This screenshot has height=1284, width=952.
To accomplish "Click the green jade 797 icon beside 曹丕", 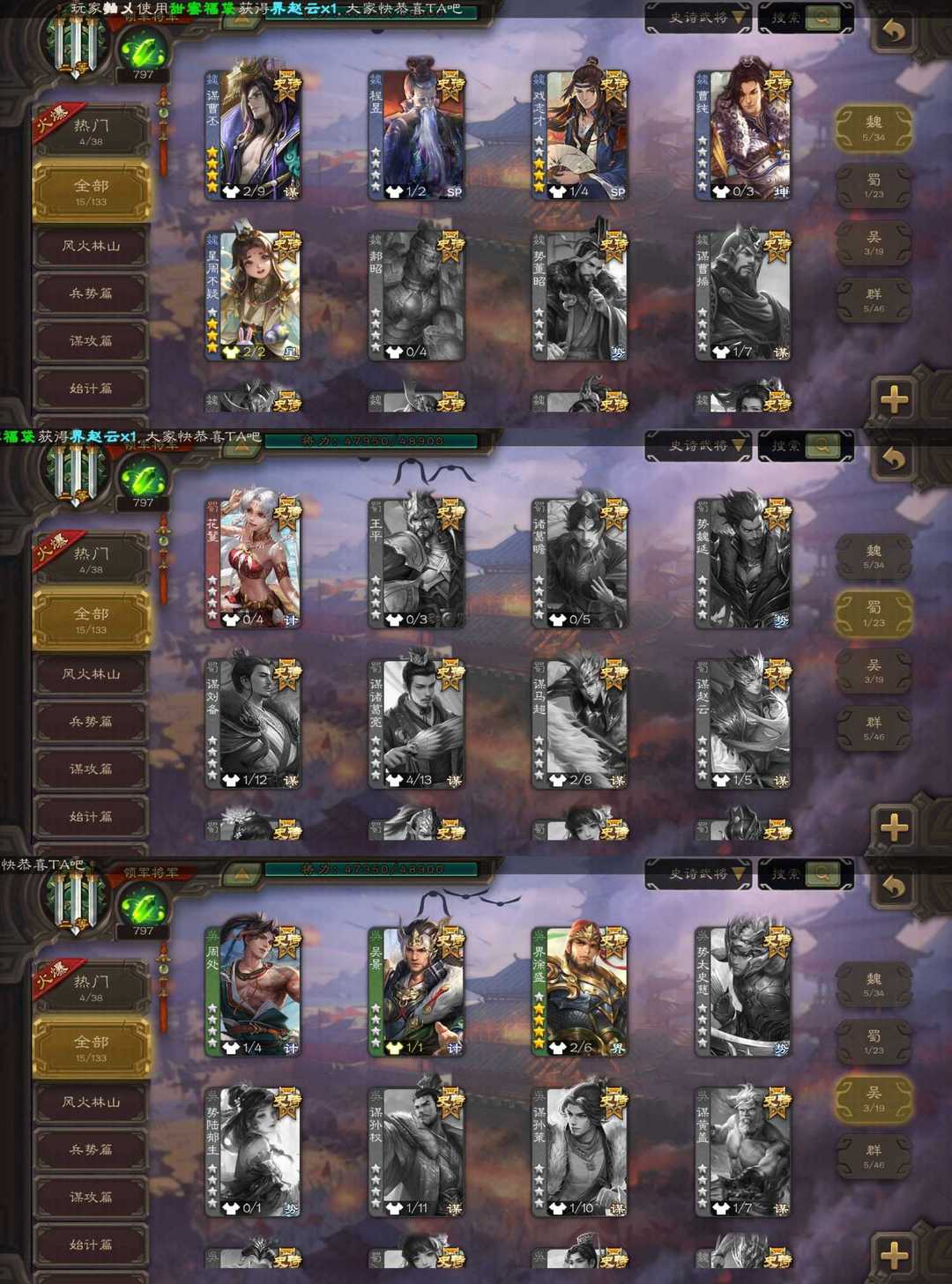I will [x=144, y=50].
